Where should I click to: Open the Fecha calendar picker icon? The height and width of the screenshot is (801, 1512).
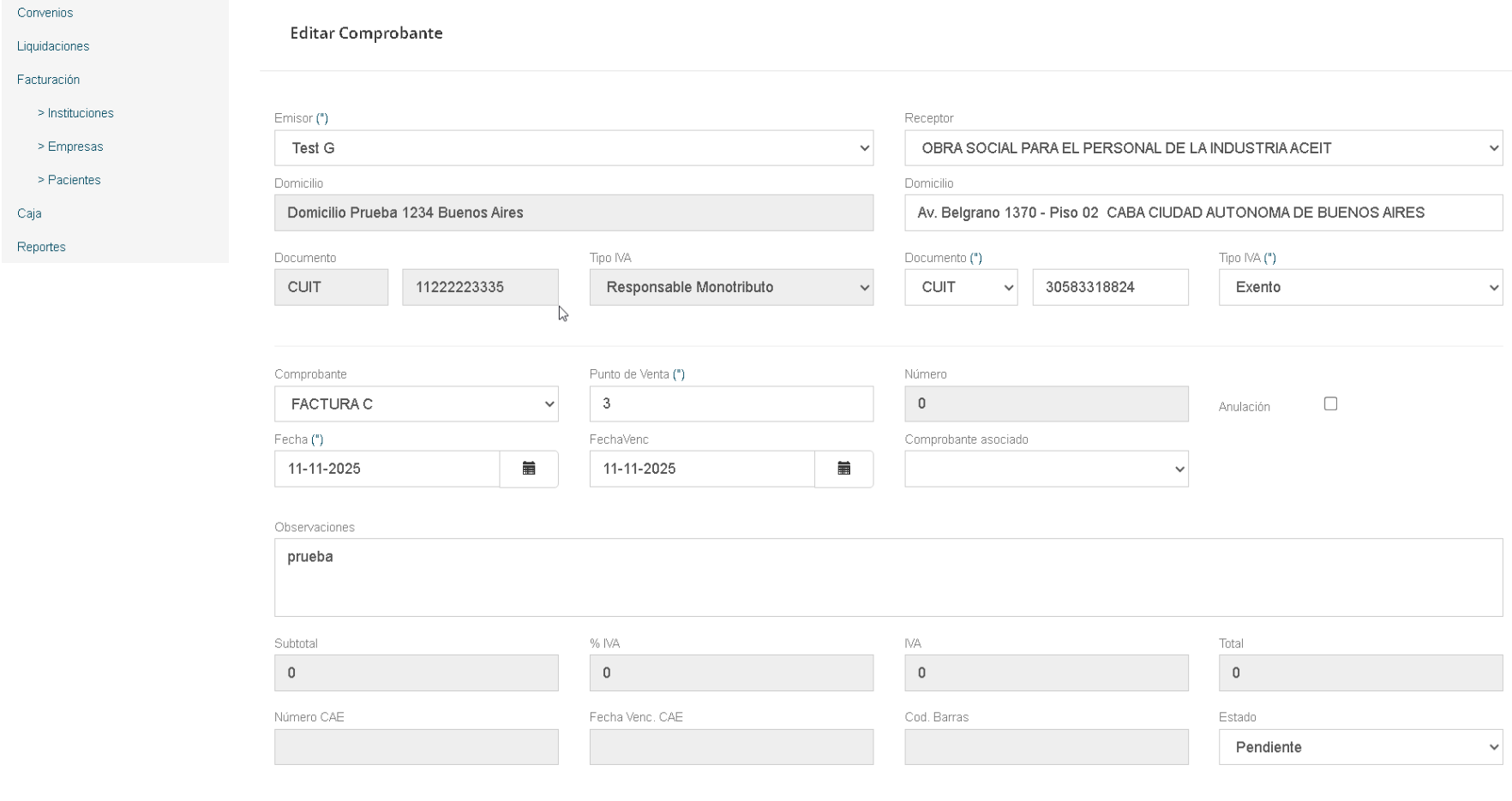point(529,469)
